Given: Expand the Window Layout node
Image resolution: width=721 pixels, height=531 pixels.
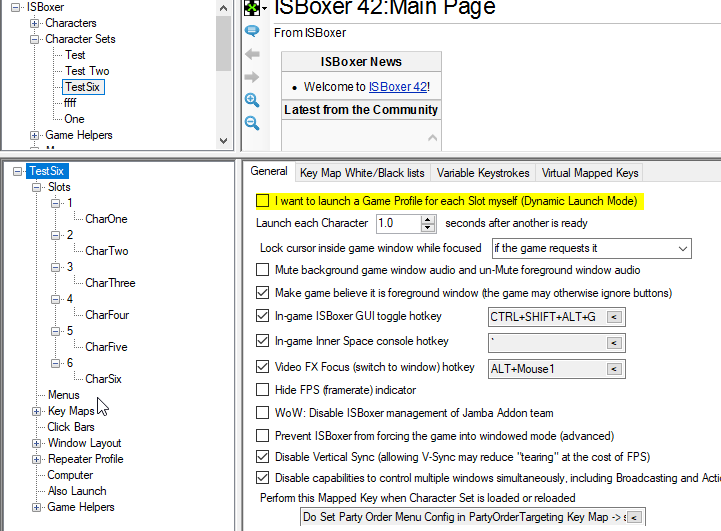Looking at the screenshot, I should coord(37,443).
